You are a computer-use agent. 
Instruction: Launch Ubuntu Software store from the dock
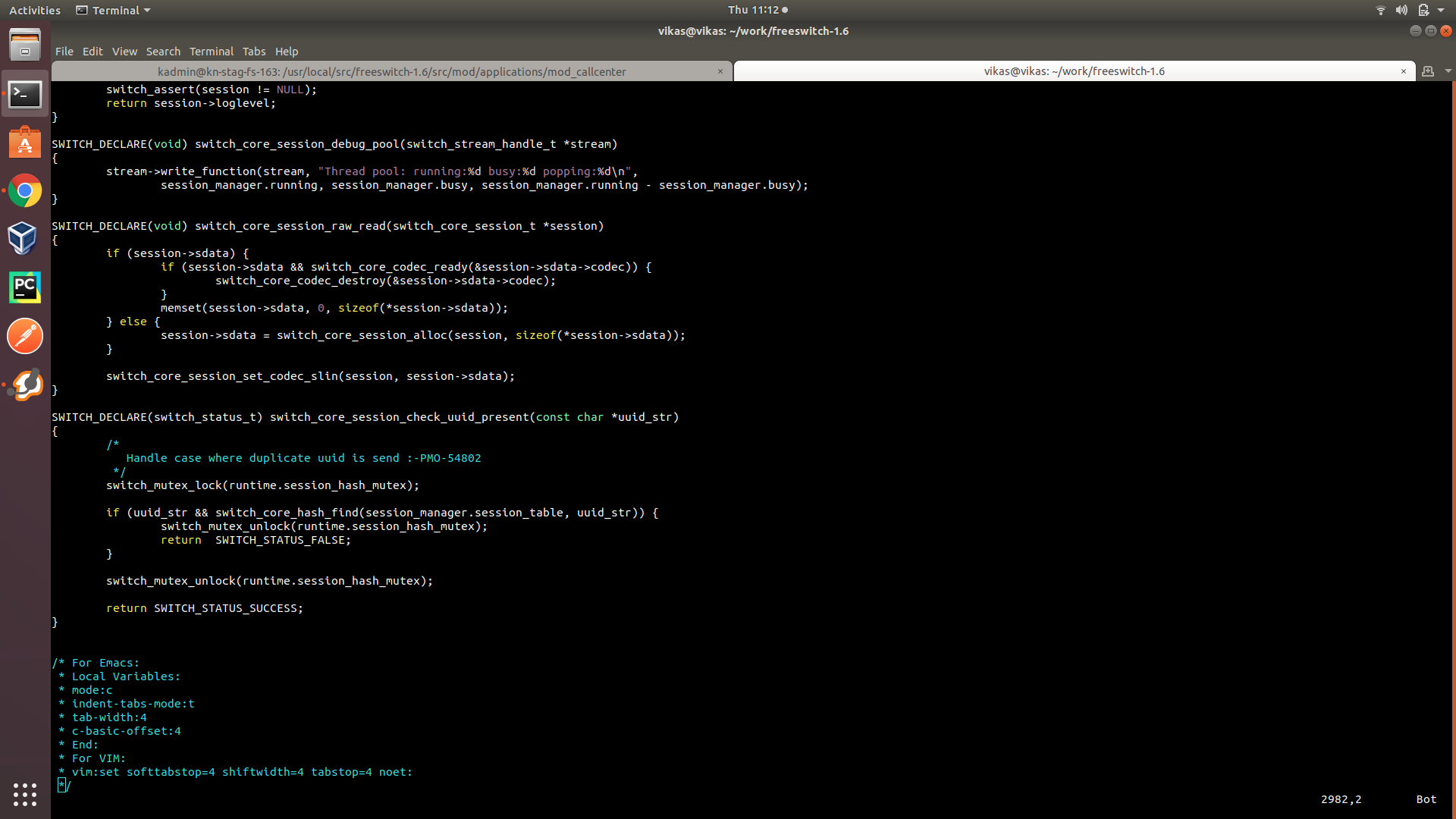click(x=25, y=143)
